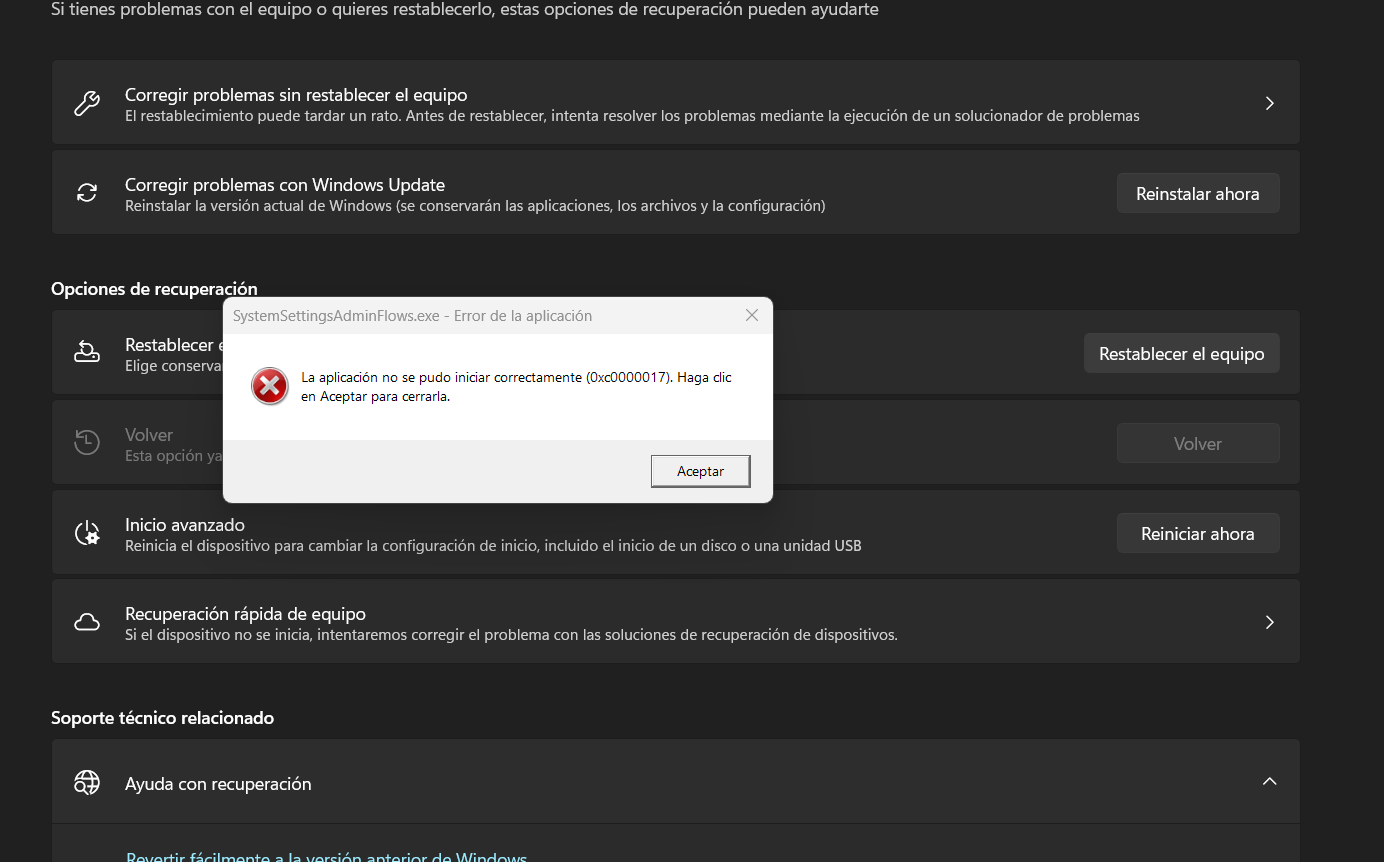
Task: Close the SystemSettingsAdminFlows error dialog with X
Action: point(752,315)
